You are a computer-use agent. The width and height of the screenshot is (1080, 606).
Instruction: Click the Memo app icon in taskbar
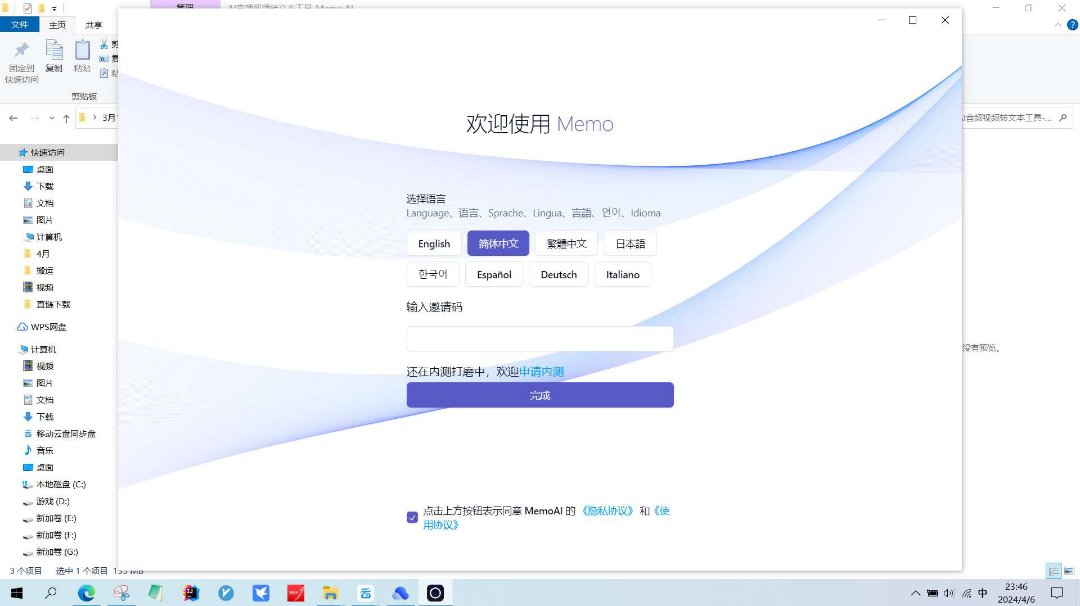click(x=435, y=593)
